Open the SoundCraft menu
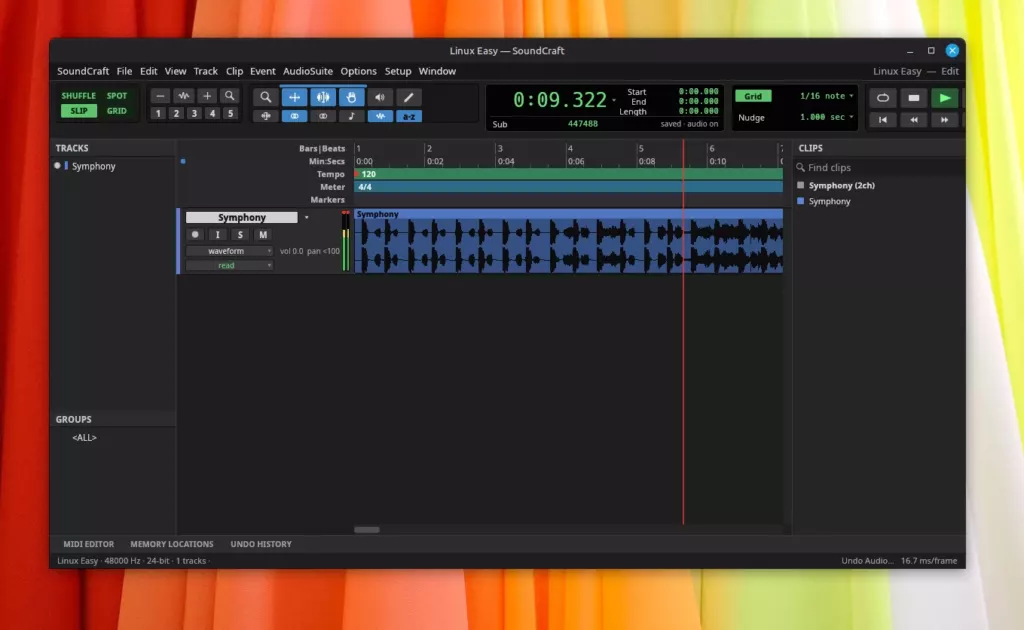1024x630 pixels. (x=83, y=71)
